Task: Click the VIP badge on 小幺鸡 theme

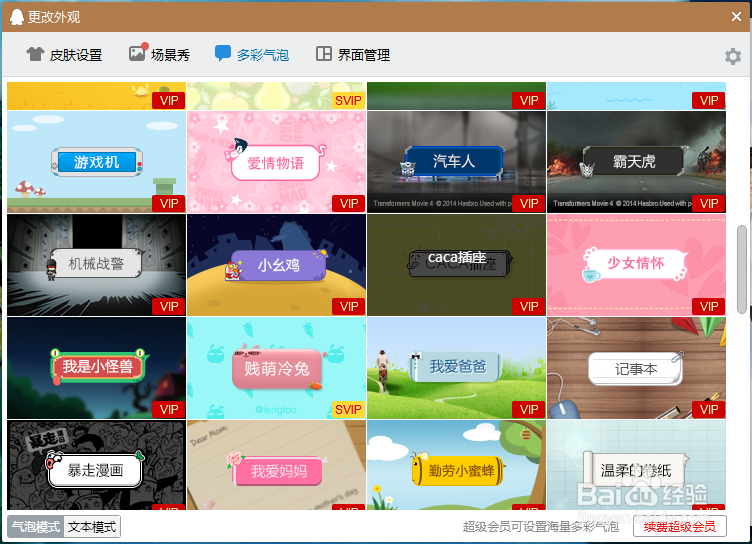Action: 349,307
